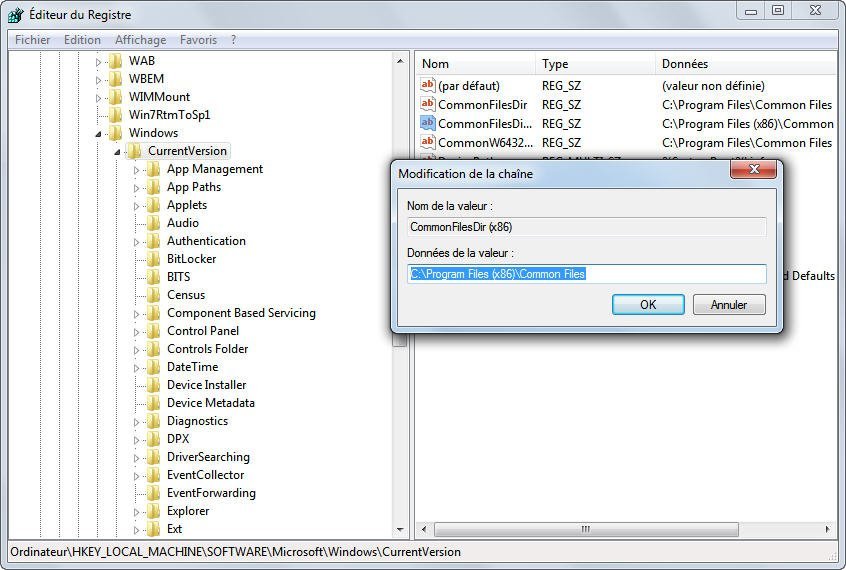Click the values pane scroll right arrow
Image resolution: width=846 pixels, height=570 pixels.
click(828, 529)
